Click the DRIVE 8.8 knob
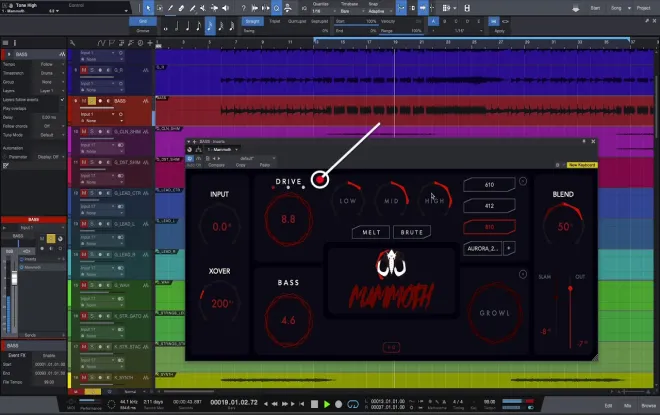Image resolution: width=660 pixels, height=415 pixels. (x=288, y=219)
